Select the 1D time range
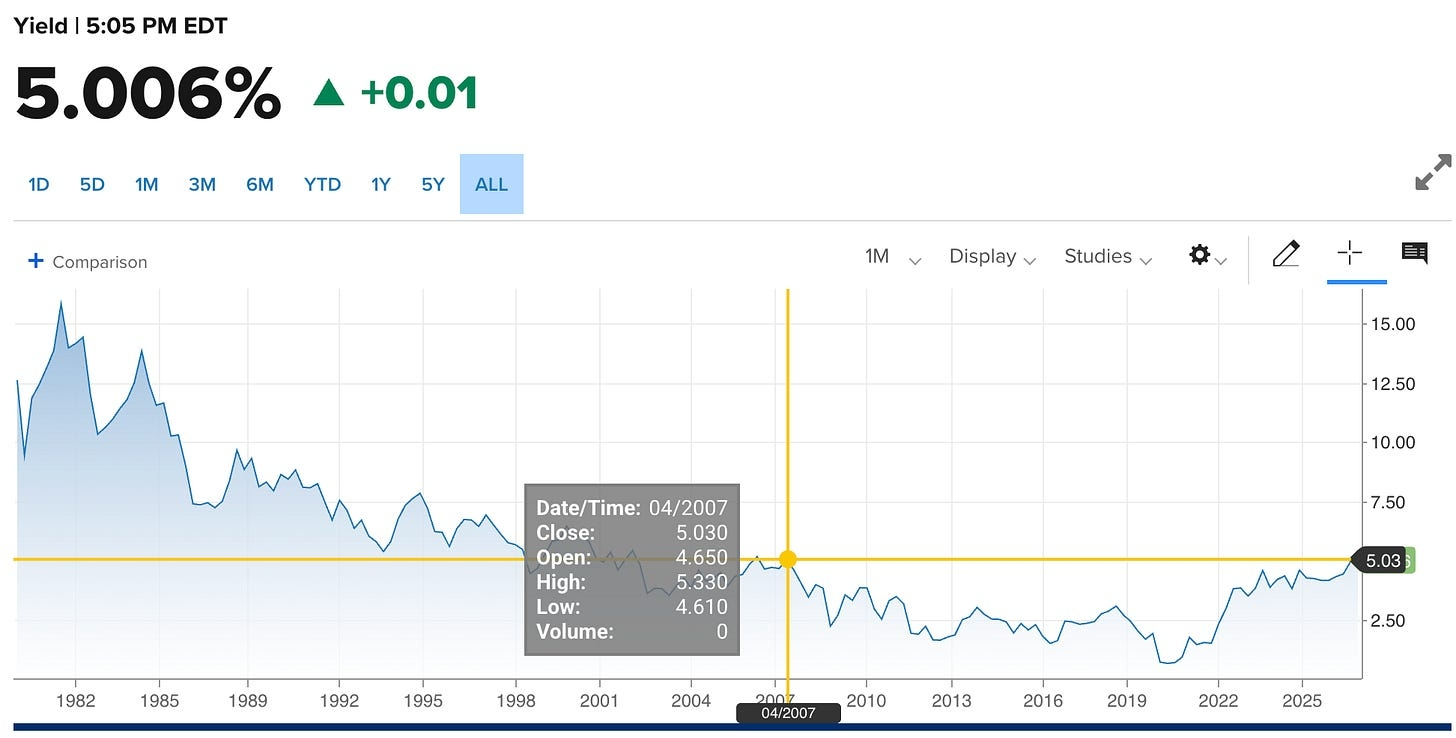 point(38,184)
